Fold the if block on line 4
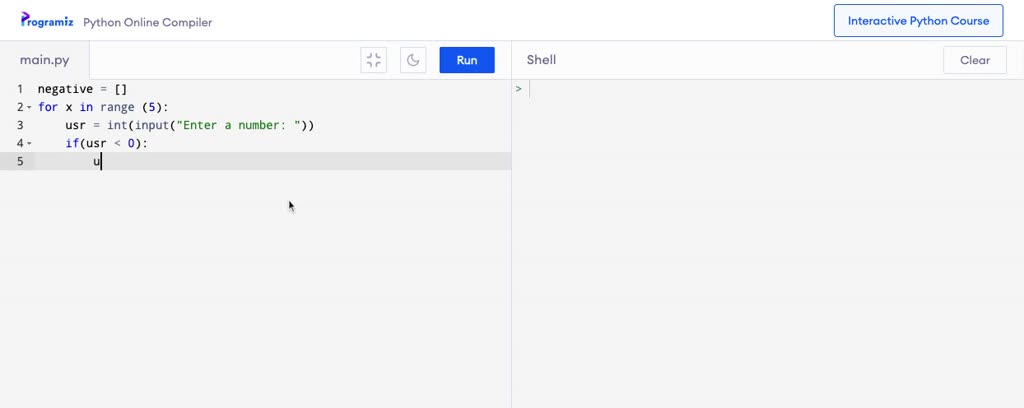Image resolution: width=1024 pixels, height=408 pixels. [29, 144]
